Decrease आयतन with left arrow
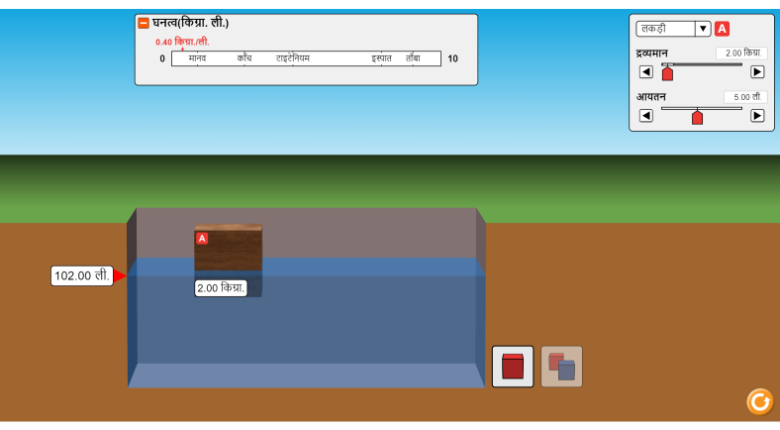Screen dimensions: 780x430 tap(646, 116)
